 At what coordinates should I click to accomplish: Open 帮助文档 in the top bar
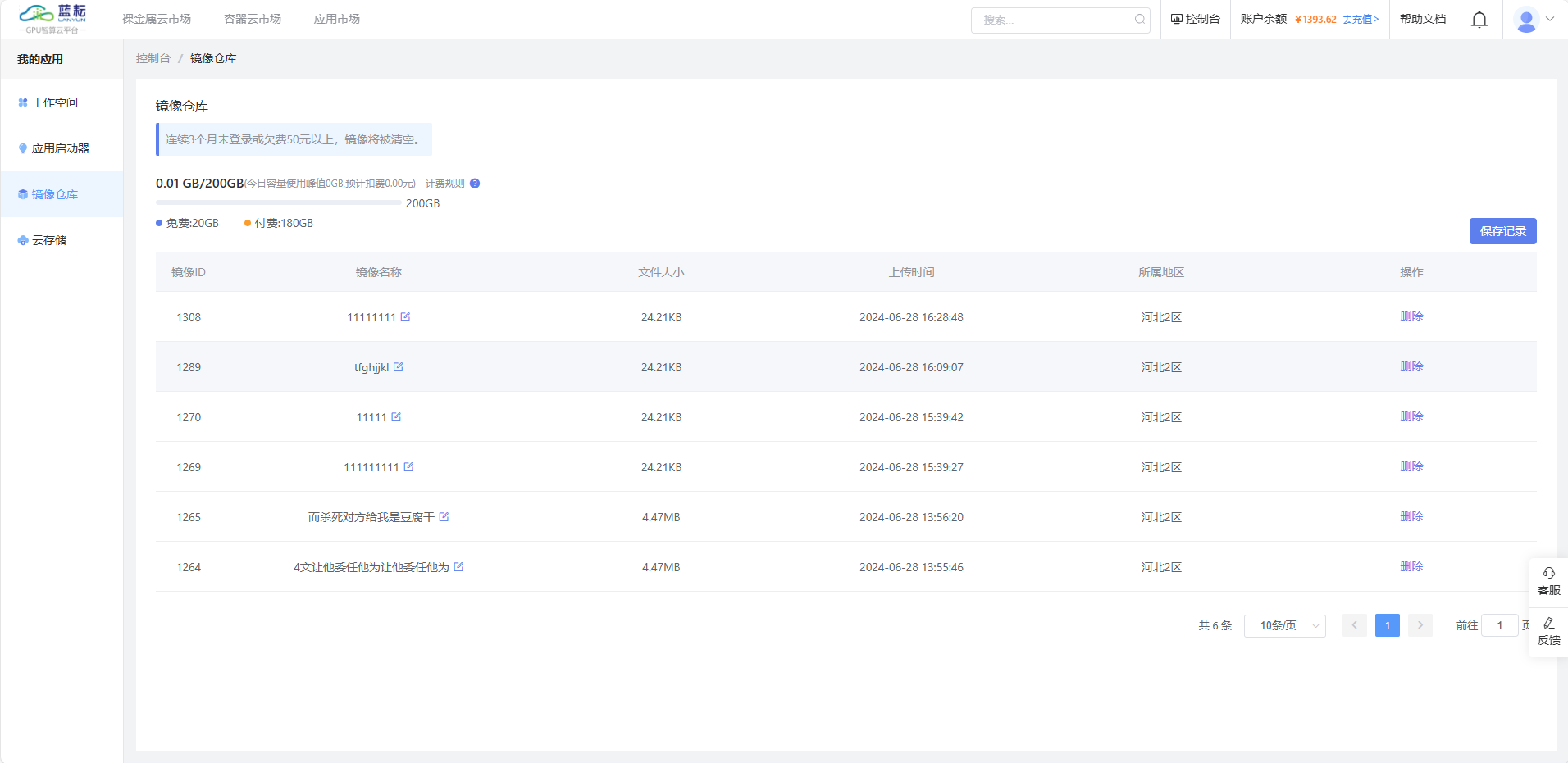coord(1423,19)
